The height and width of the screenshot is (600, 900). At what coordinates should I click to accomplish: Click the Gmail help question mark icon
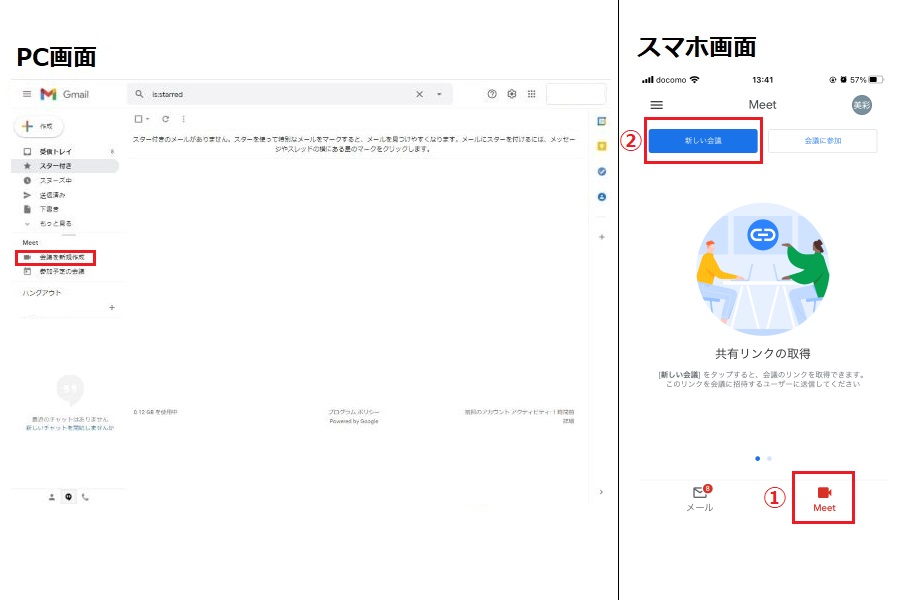492,94
